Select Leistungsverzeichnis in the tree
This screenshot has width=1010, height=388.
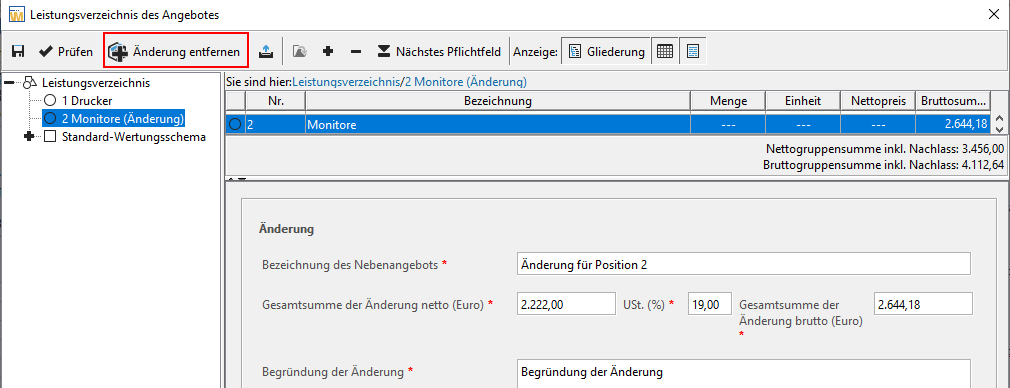click(96, 83)
